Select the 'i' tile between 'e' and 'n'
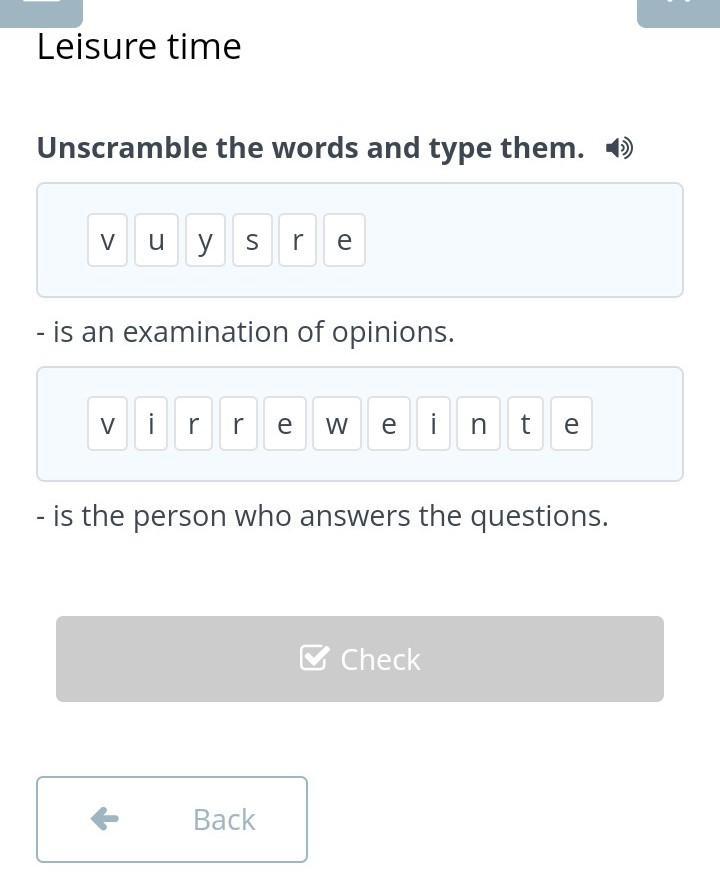This screenshot has height=876, width=720. (433, 424)
